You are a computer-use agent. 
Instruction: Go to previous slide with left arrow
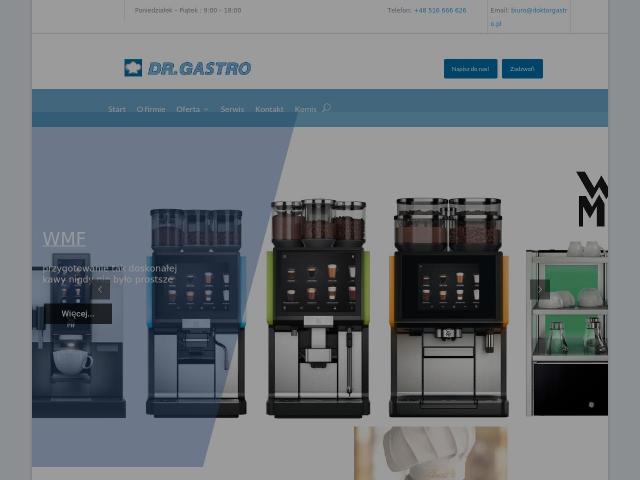click(100, 289)
